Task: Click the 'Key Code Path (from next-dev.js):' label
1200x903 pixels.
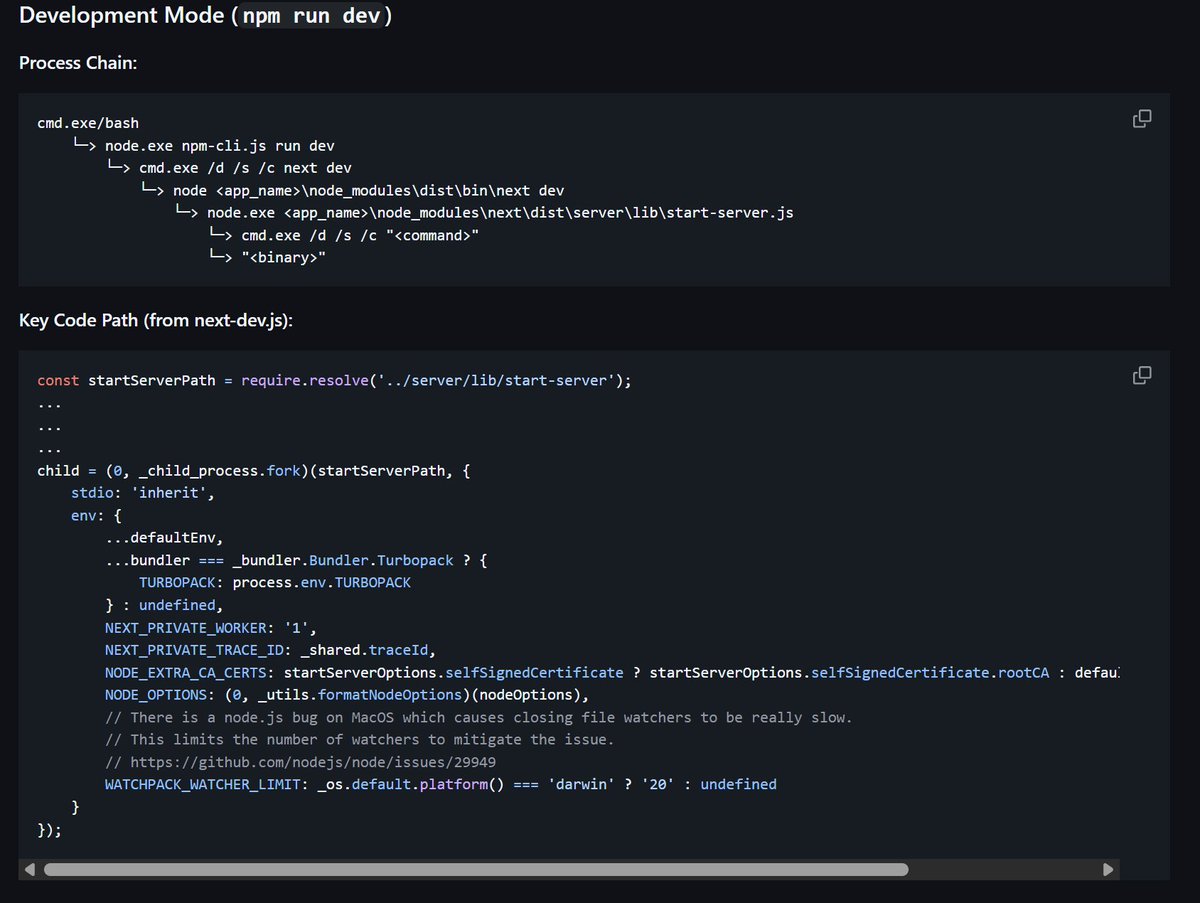Action: 156,320
